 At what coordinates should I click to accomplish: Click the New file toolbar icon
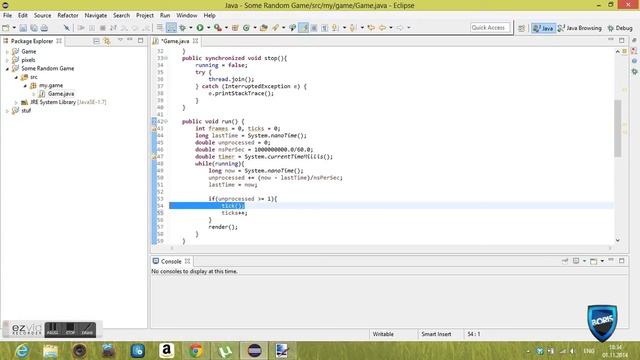[x=6, y=28]
